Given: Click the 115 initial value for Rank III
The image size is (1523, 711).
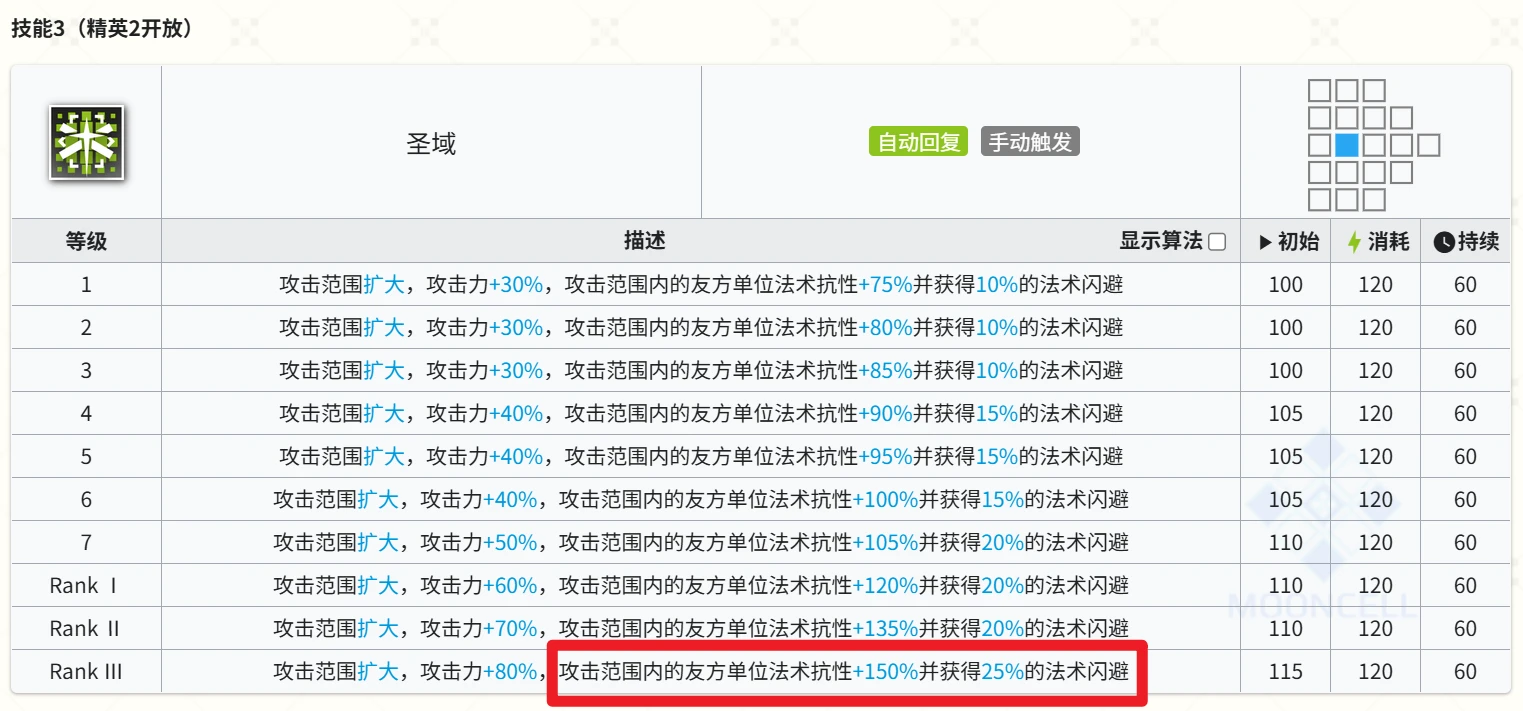Looking at the screenshot, I should (x=1285, y=672).
